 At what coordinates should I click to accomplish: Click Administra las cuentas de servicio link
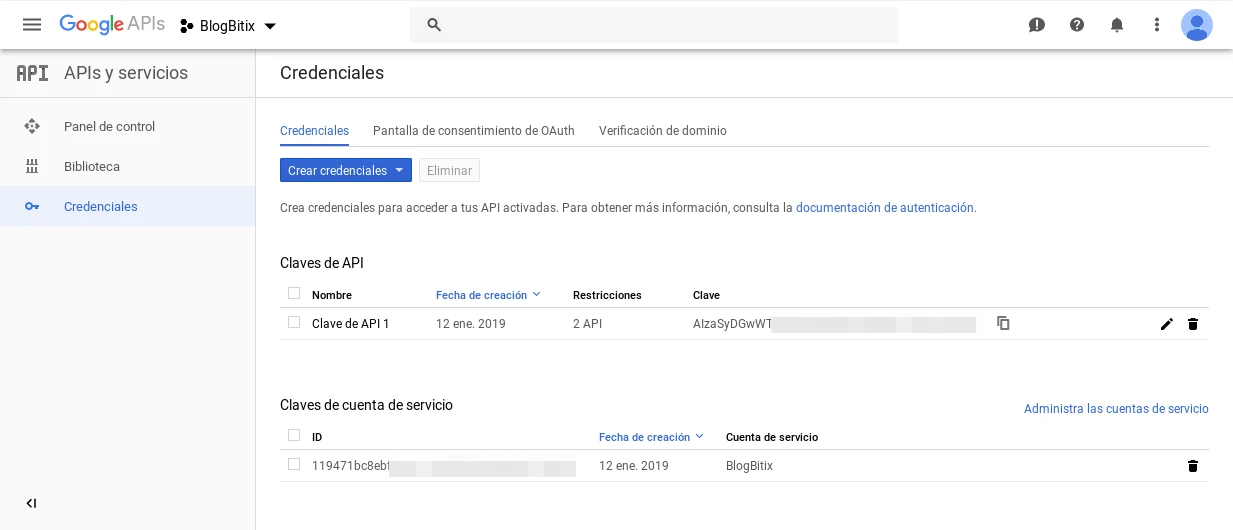[1115, 409]
